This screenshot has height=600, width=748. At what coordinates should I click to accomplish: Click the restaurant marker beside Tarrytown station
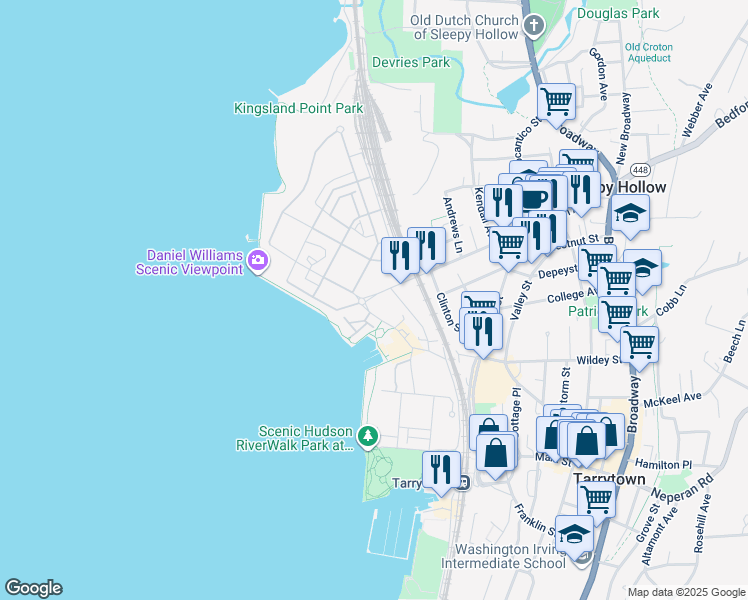440,468
